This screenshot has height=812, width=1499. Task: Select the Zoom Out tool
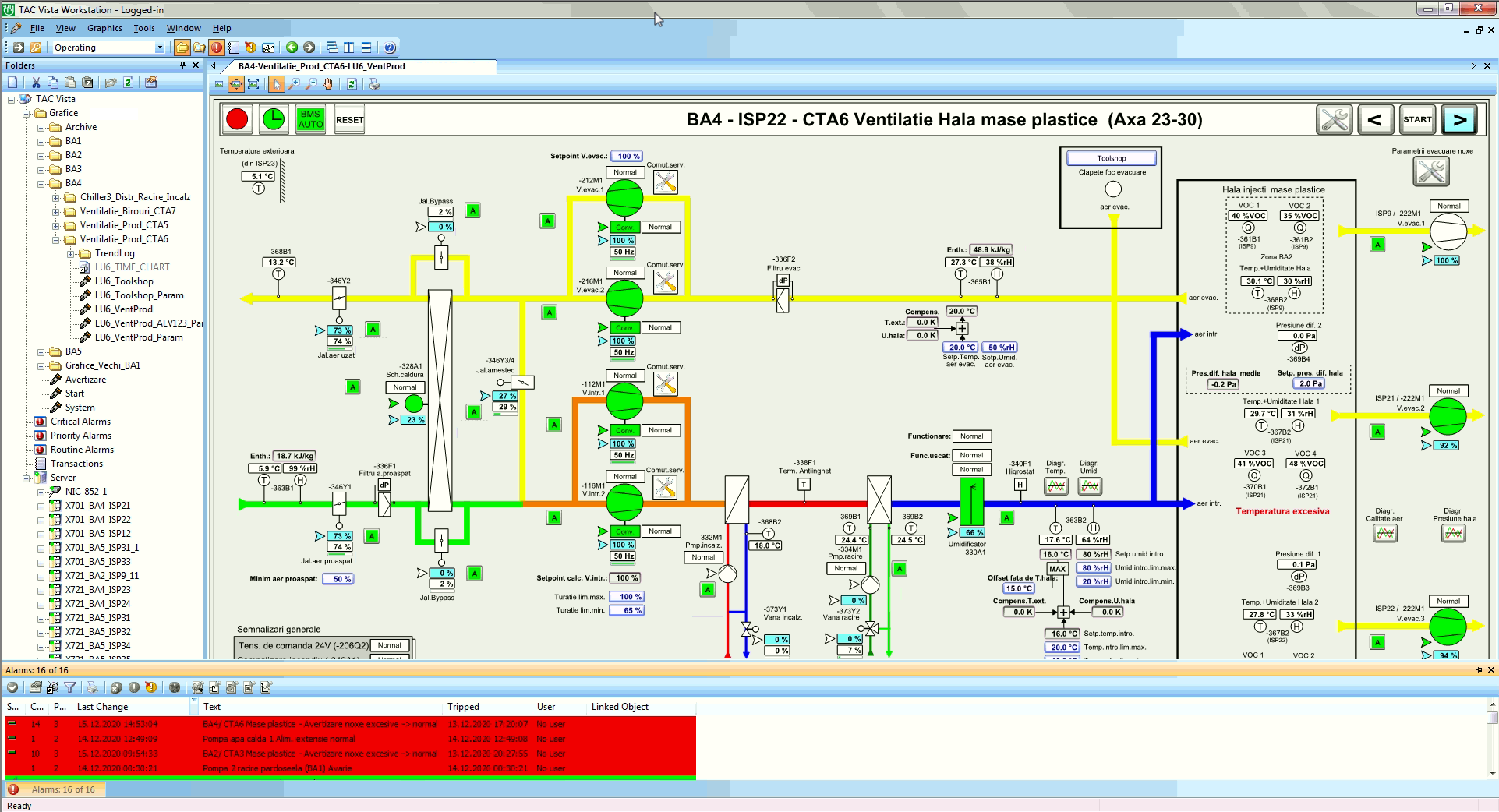(311, 84)
